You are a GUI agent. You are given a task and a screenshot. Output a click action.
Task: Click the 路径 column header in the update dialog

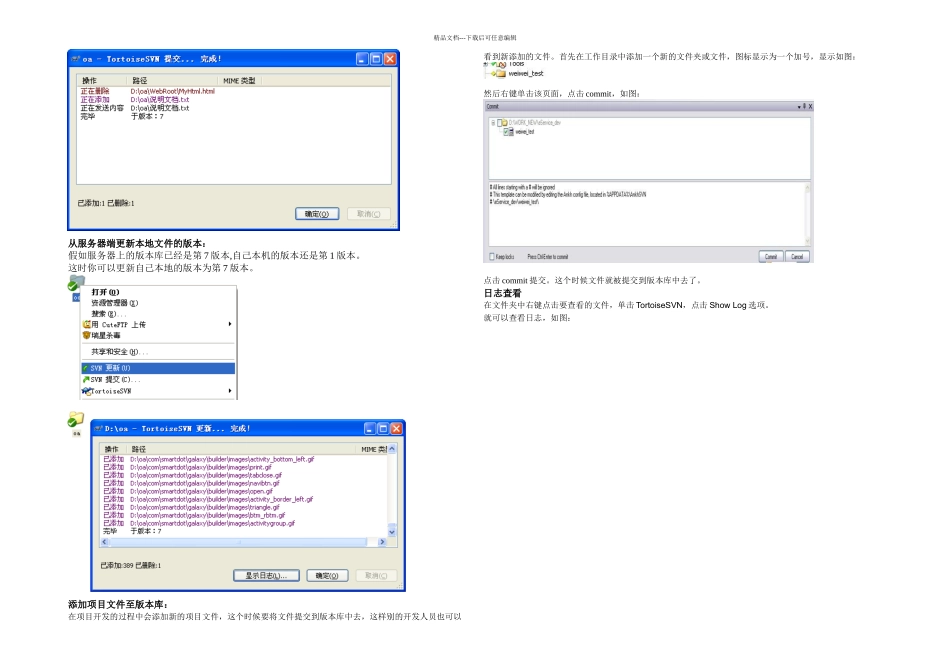click(x=243, y=449)
